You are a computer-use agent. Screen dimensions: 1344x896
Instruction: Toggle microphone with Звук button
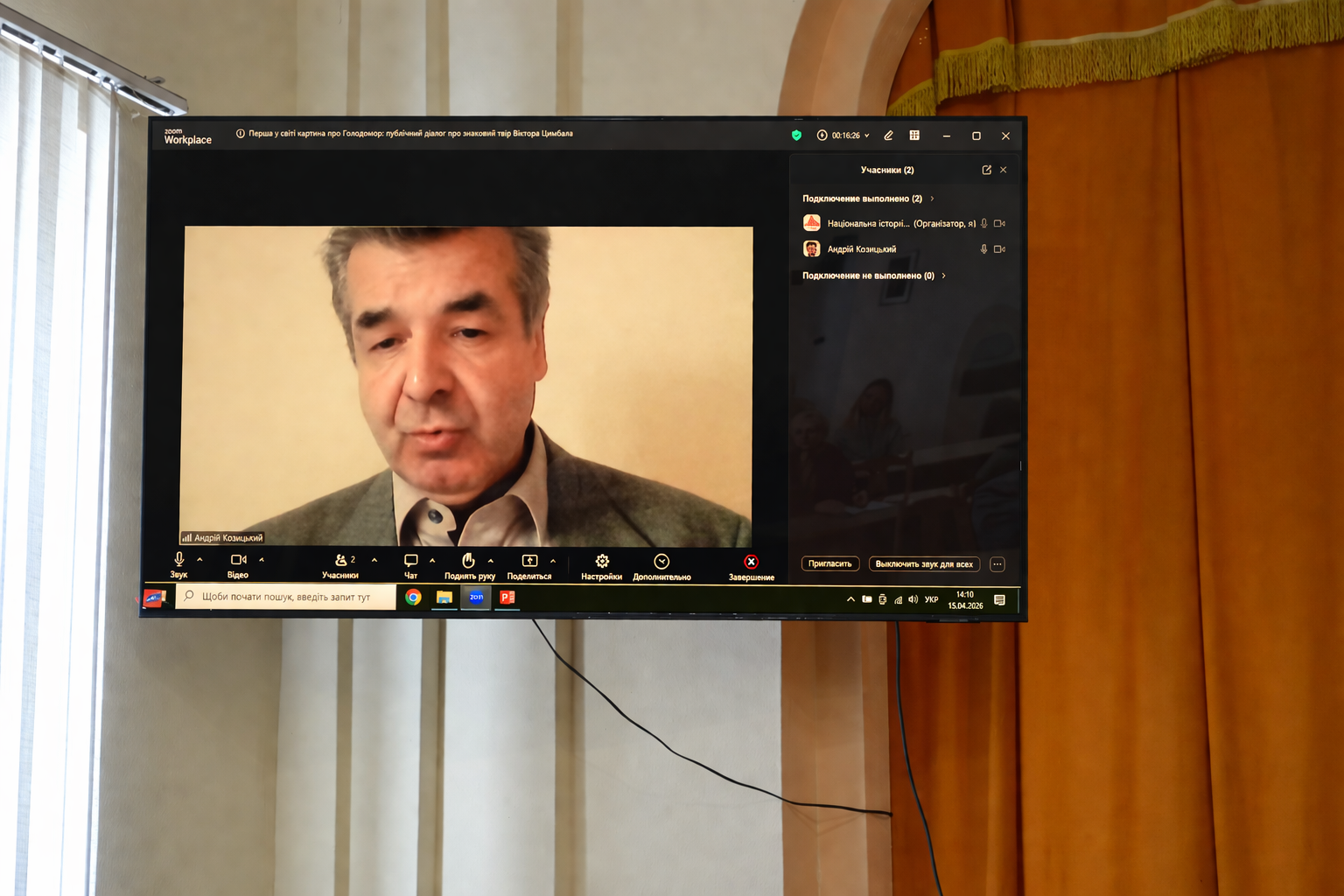[x=179, y=560]
